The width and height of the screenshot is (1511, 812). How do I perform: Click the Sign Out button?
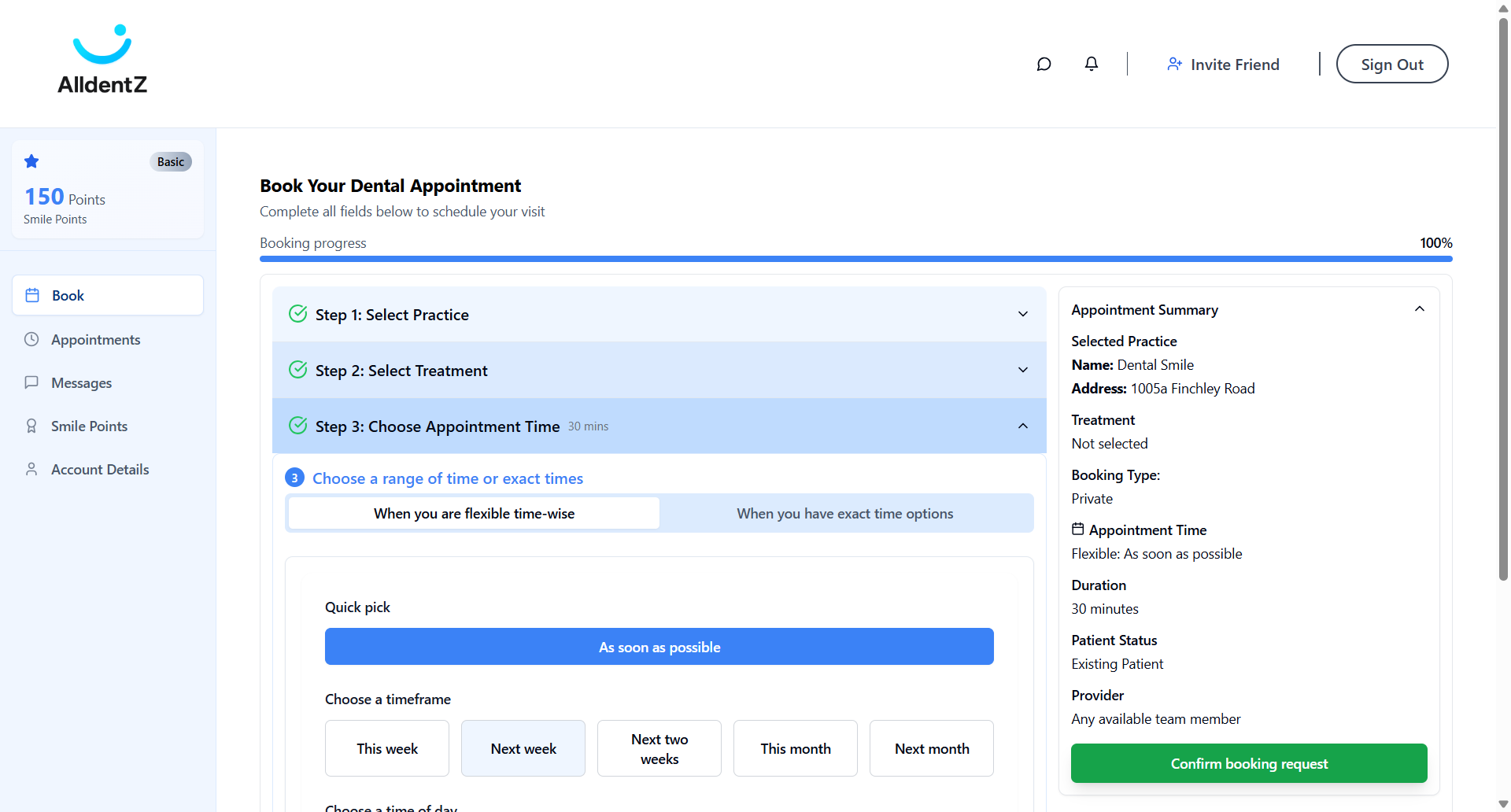1391,65
